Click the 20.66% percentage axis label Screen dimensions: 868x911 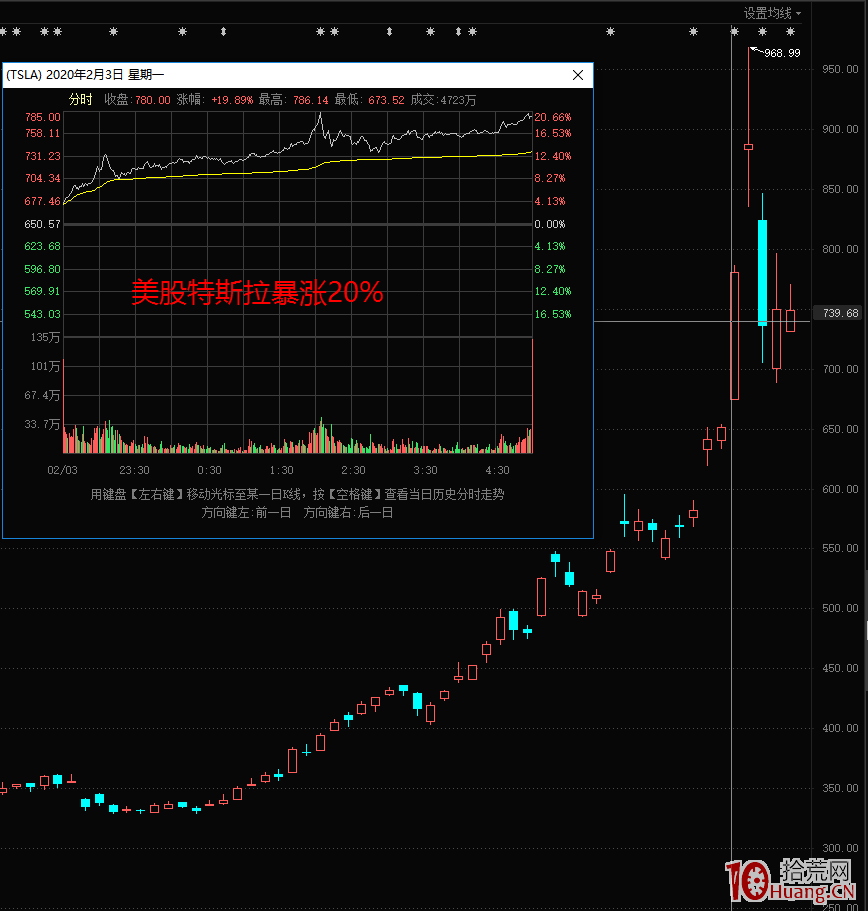pos(553,117)
